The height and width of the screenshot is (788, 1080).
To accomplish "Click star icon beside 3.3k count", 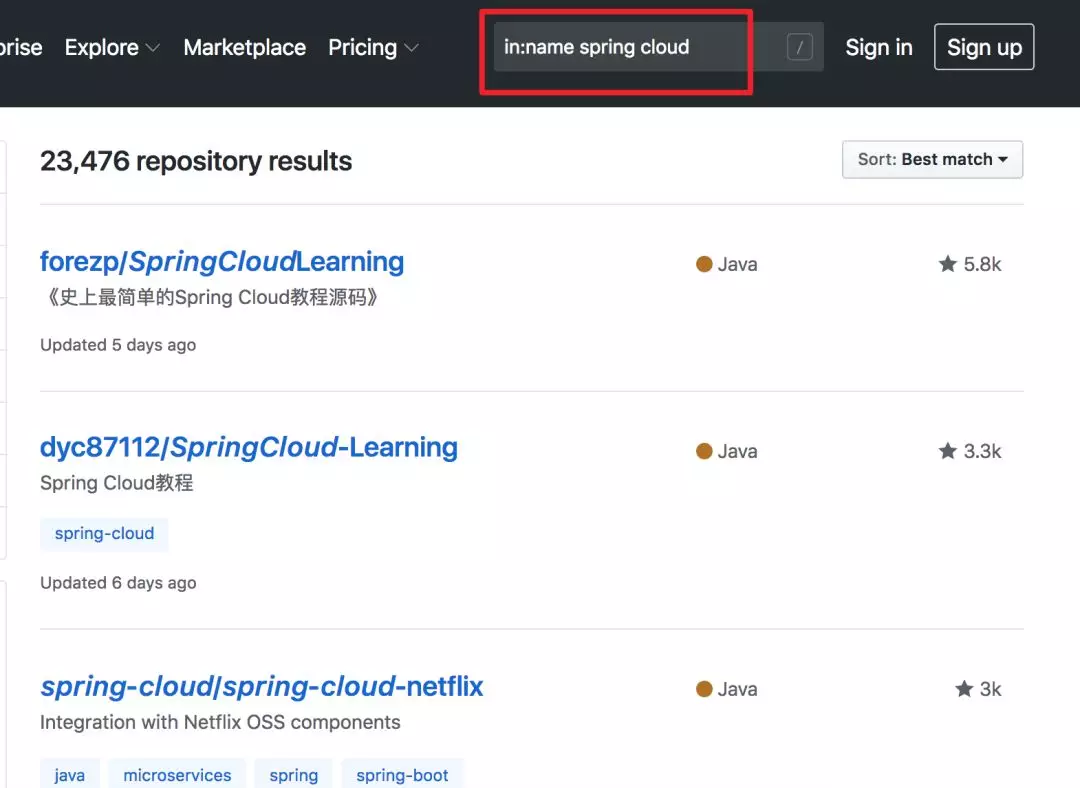I will (x=948, y=451).
